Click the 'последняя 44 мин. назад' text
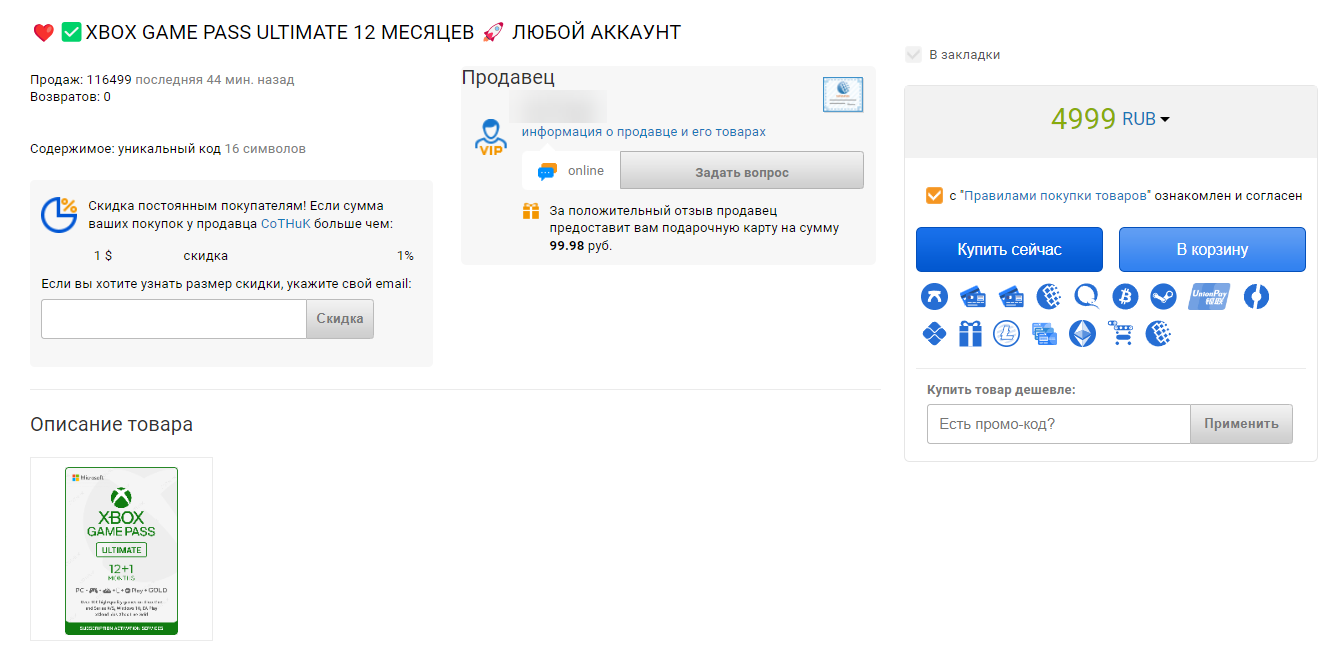The height and width of the screenshot is (671, 1332). click(215, 80)
